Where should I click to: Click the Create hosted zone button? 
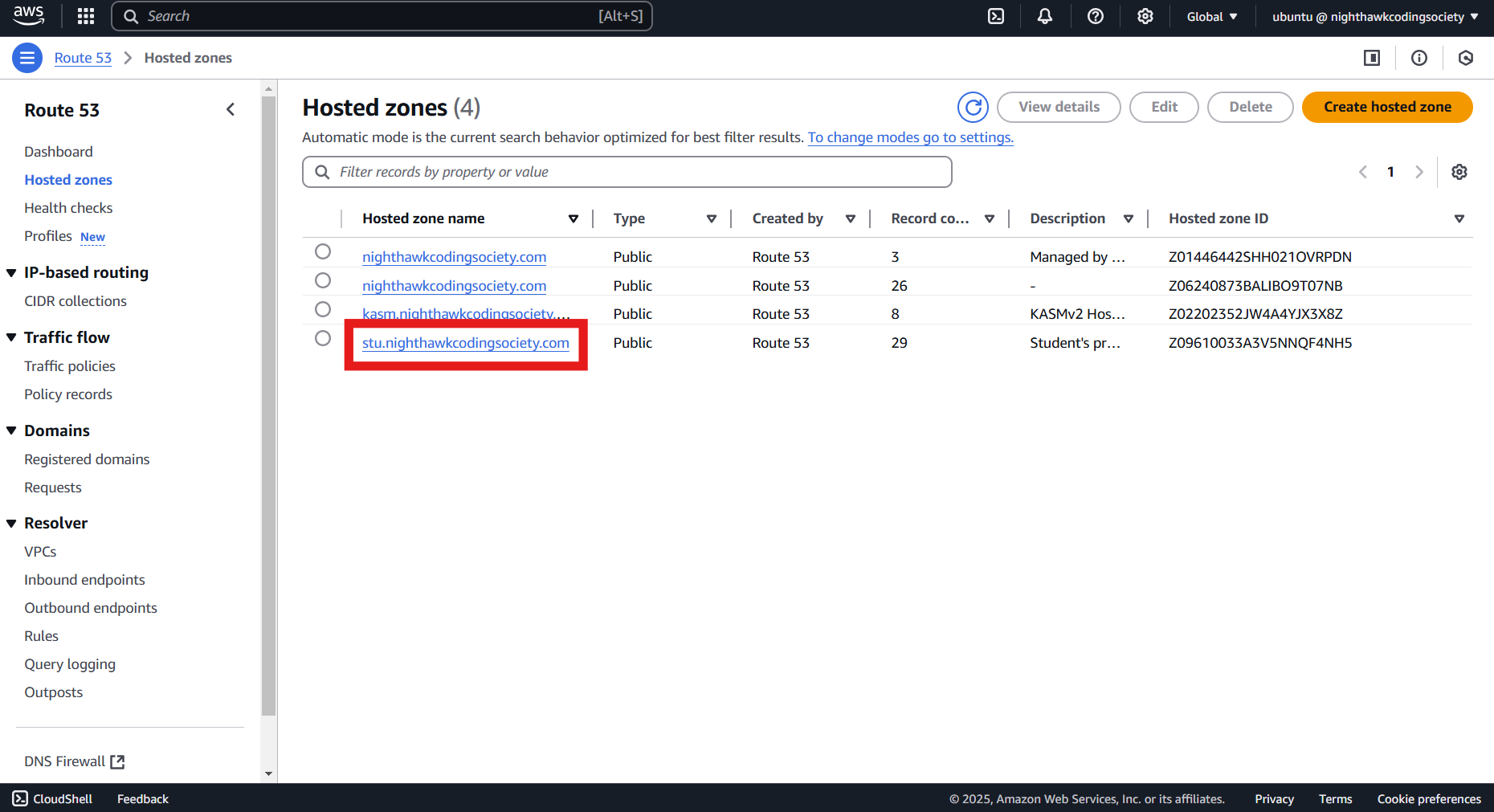pyautogui.click(x=1387, y=107)
